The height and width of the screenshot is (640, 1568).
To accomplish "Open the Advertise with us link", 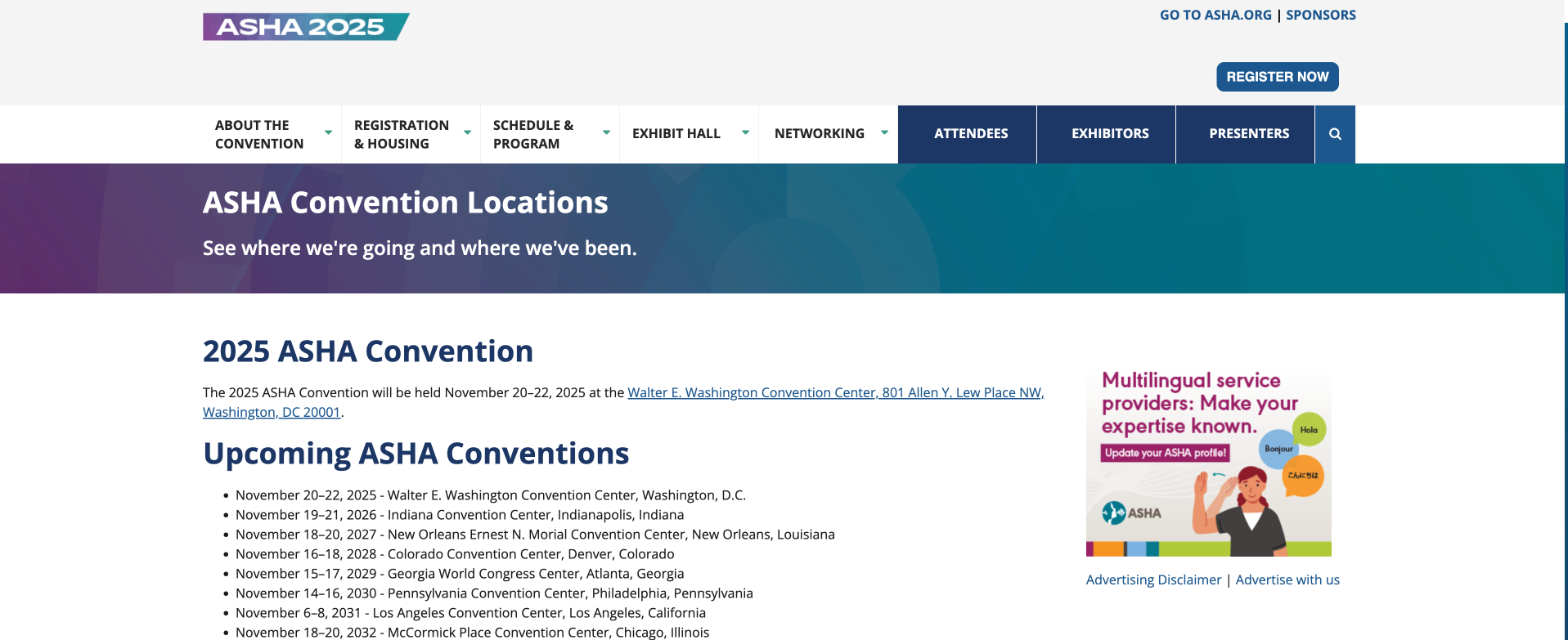I will click(1287, 580).
